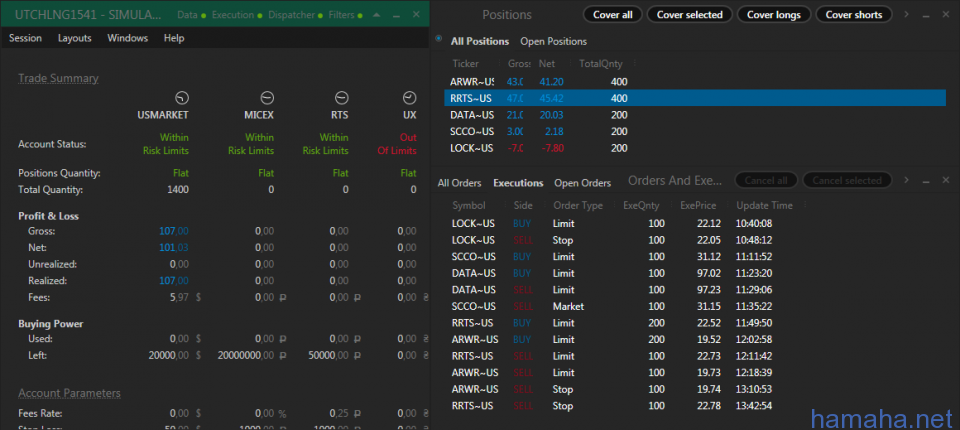This screenshot has width=960, height=430.
Task: Sort executions by Symbol column
Action: 468,206
